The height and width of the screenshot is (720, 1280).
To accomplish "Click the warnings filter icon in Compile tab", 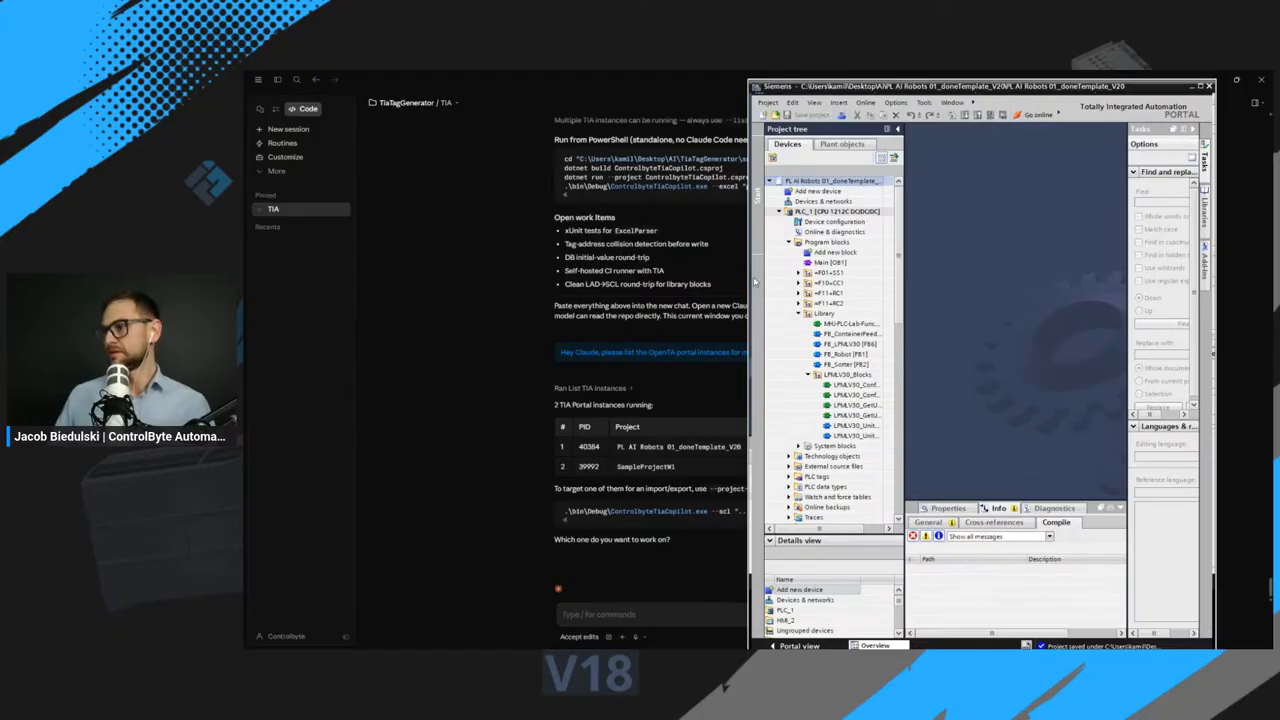I will pyautogui.click(x=925, y=536).
